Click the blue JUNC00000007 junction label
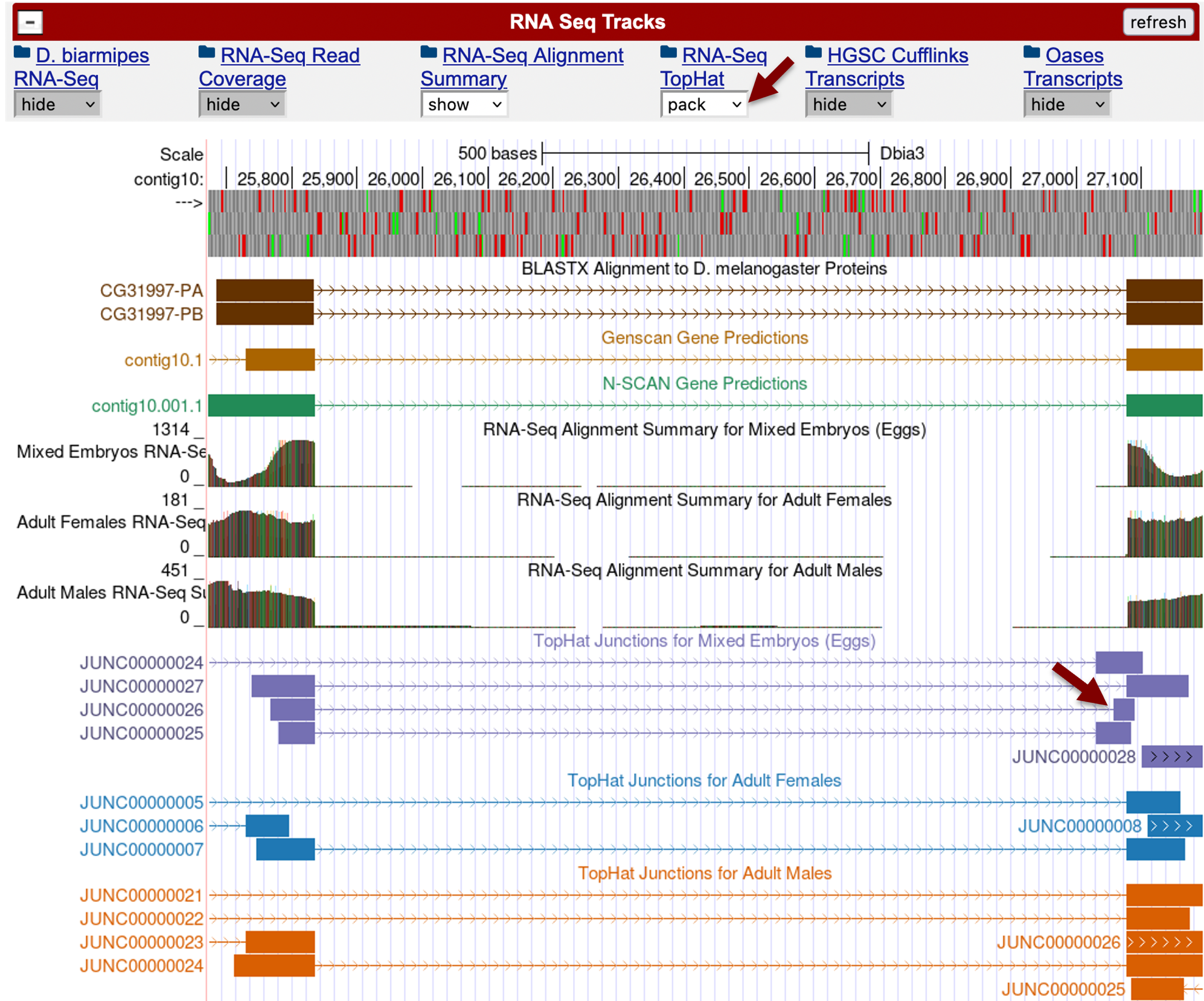This screenshot has height=1001, width=1204. [x=142, y=849]
